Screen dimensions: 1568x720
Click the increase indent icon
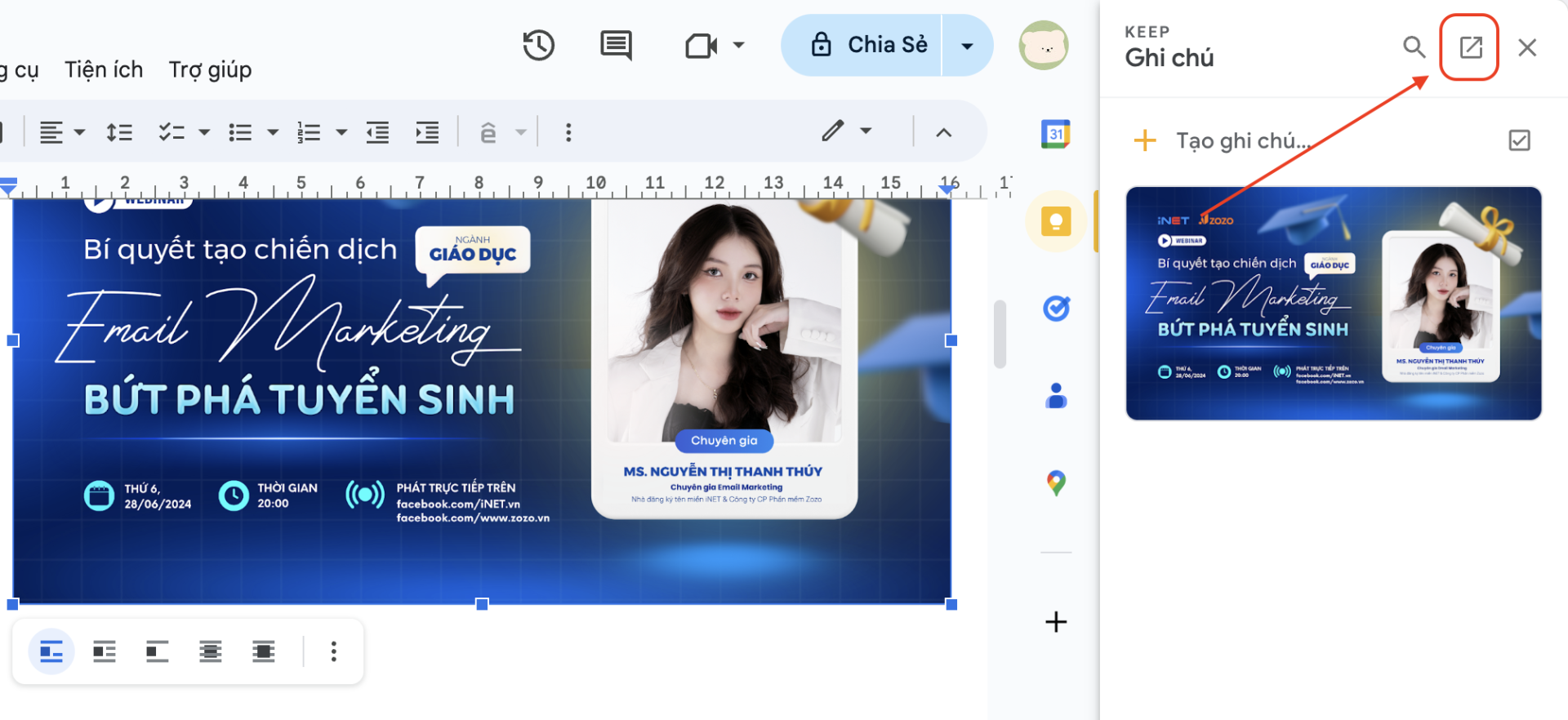pos(427,132)
